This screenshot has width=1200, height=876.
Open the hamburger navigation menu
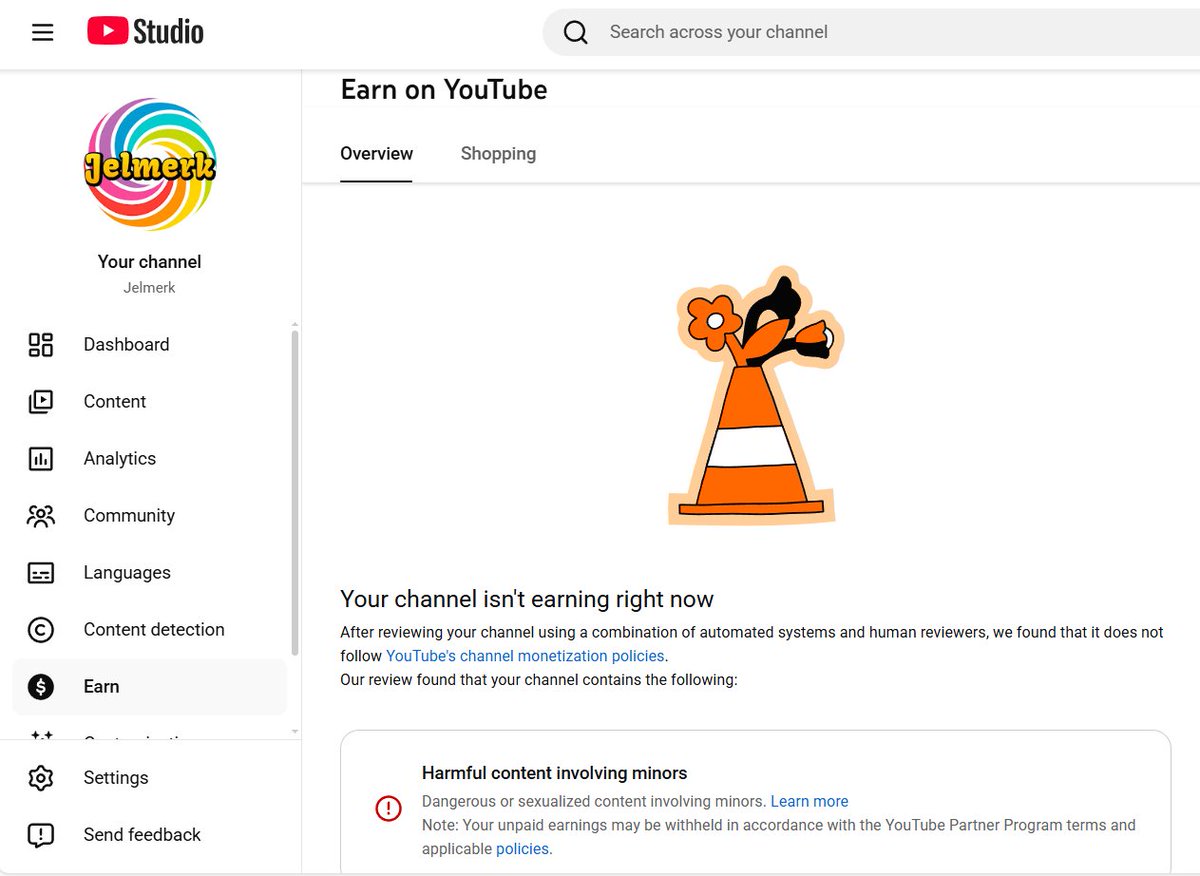(x=42, y=32)
